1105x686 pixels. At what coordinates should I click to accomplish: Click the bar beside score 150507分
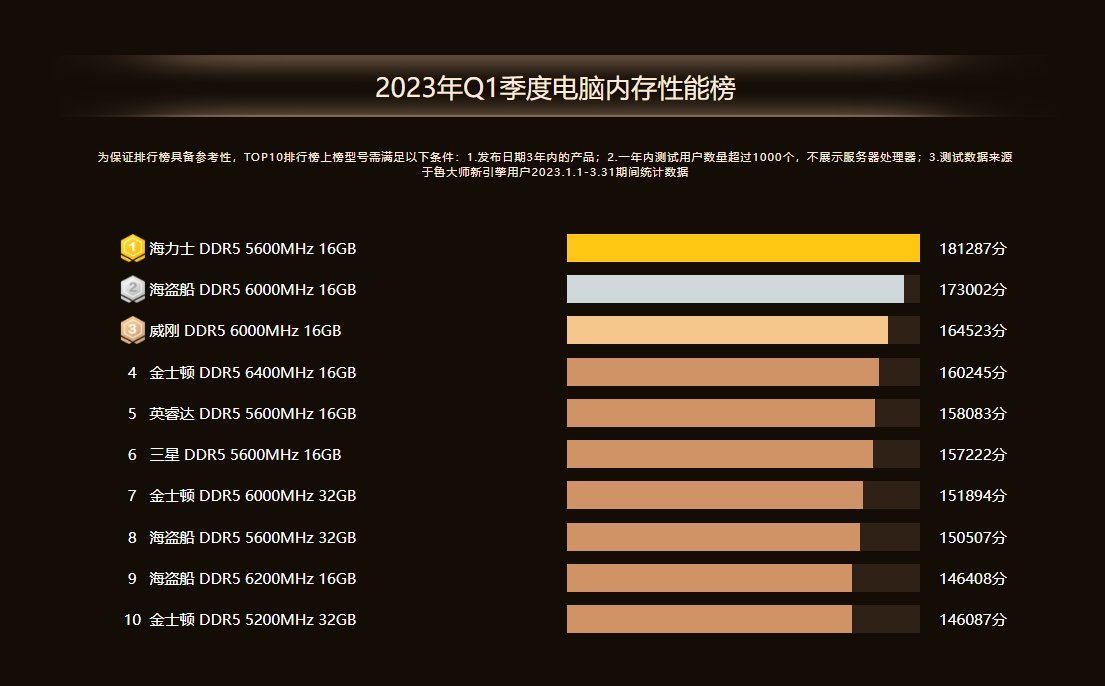click(713, 537)
